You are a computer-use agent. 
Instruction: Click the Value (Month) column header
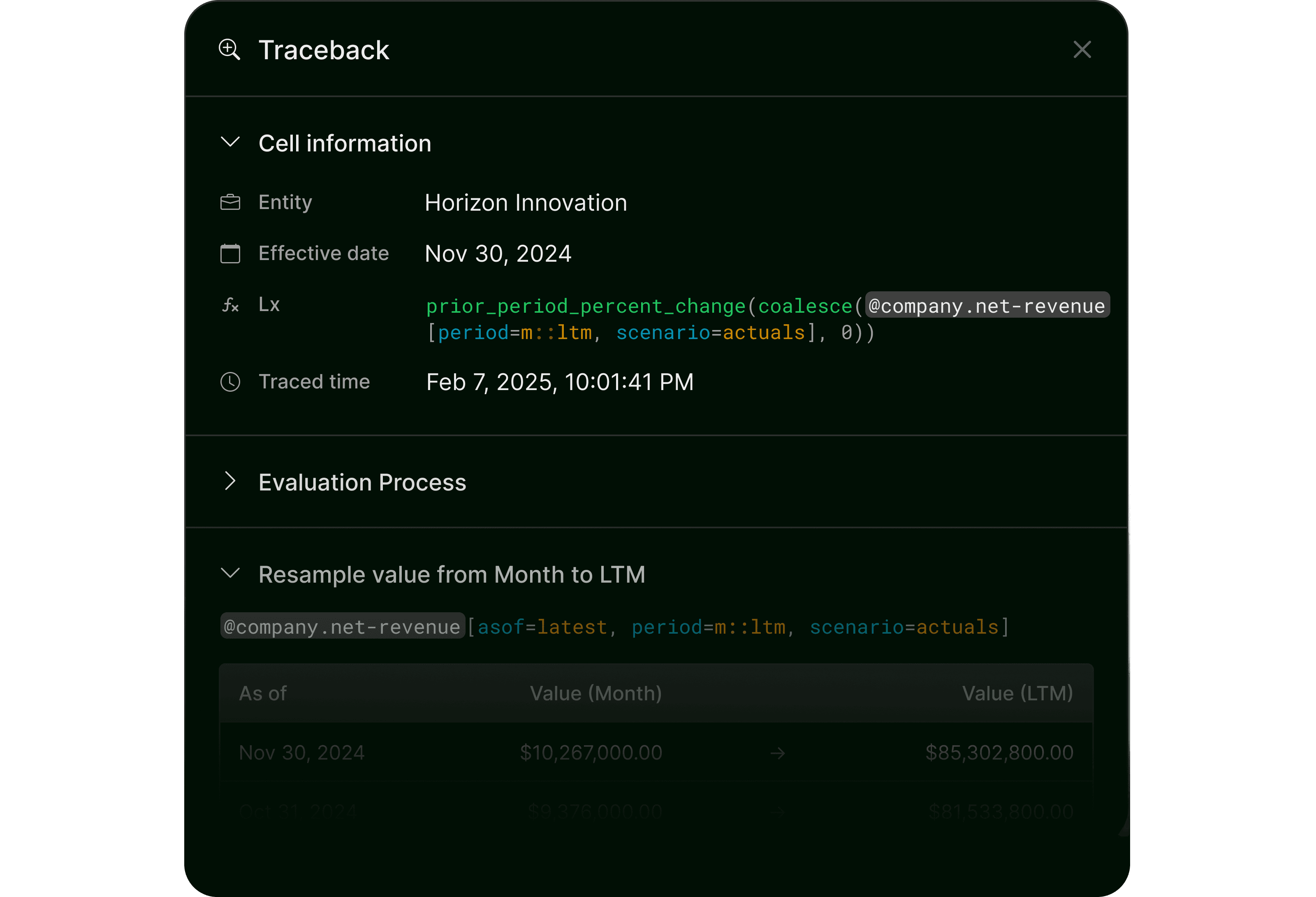pyautogui.click(x=596, y=694)
